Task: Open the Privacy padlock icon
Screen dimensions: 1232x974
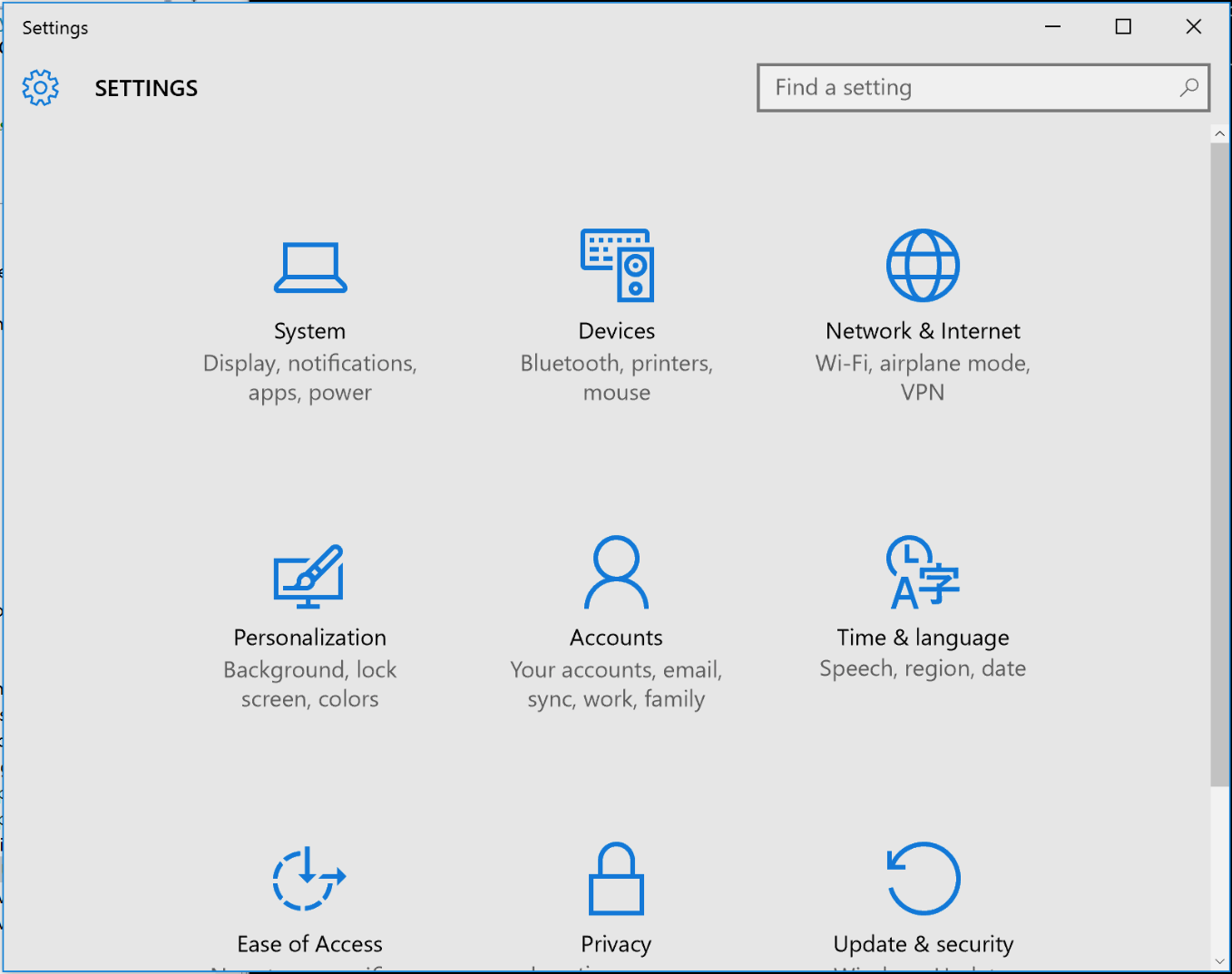Action: 617,879
